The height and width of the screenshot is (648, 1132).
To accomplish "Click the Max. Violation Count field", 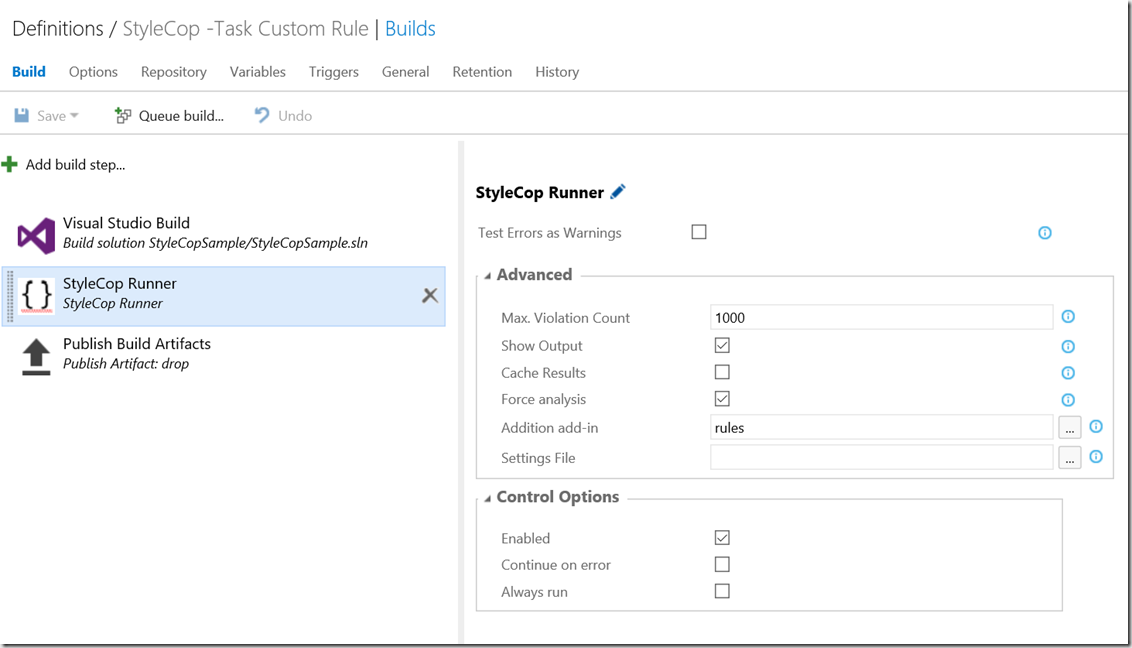I will (881, 318).
